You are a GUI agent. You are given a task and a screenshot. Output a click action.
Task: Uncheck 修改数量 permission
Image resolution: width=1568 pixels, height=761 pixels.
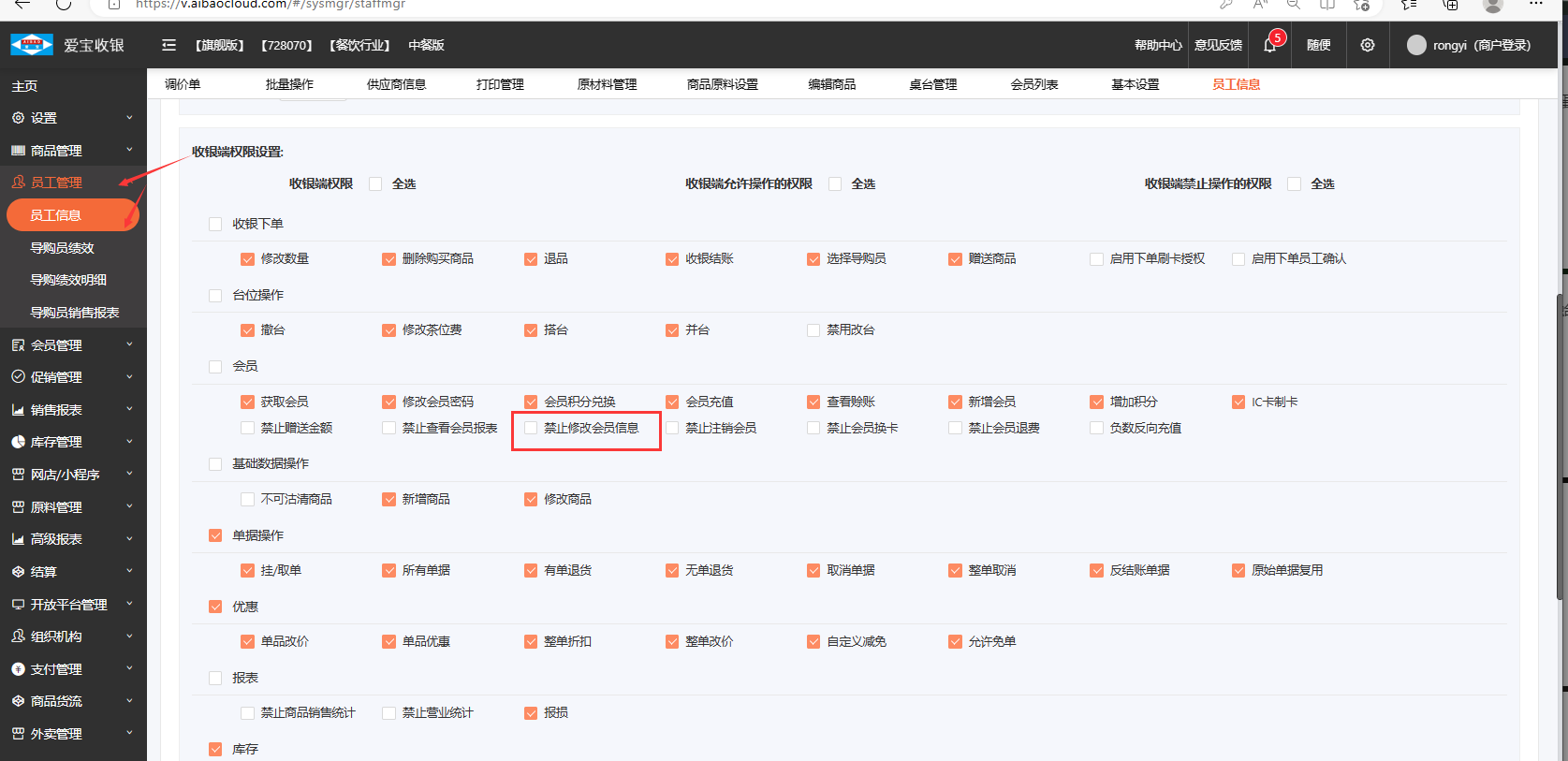point(247,259)
